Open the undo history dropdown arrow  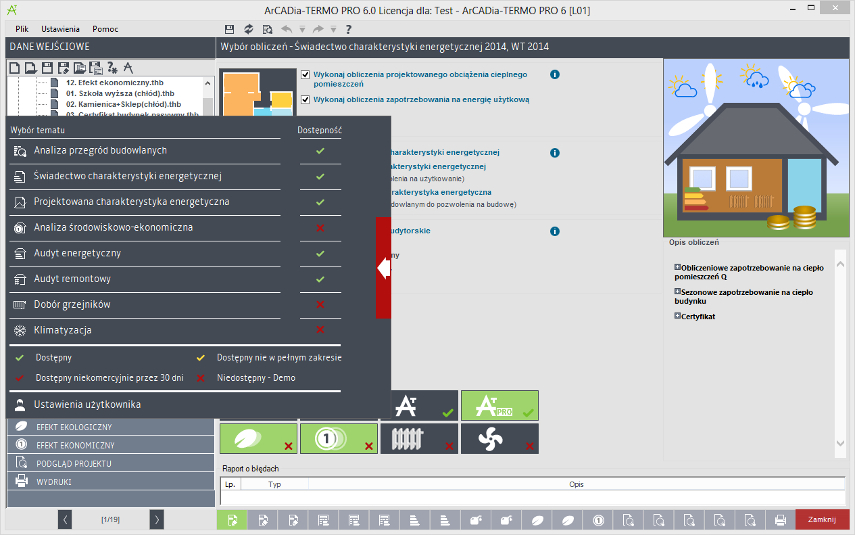coord(302,29)
